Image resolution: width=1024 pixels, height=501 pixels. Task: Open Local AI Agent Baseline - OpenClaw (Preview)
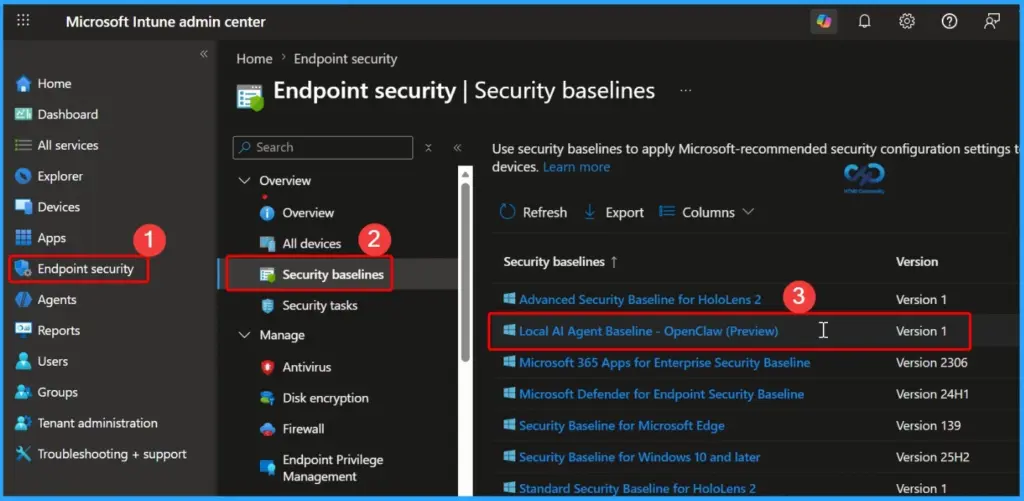648,331
